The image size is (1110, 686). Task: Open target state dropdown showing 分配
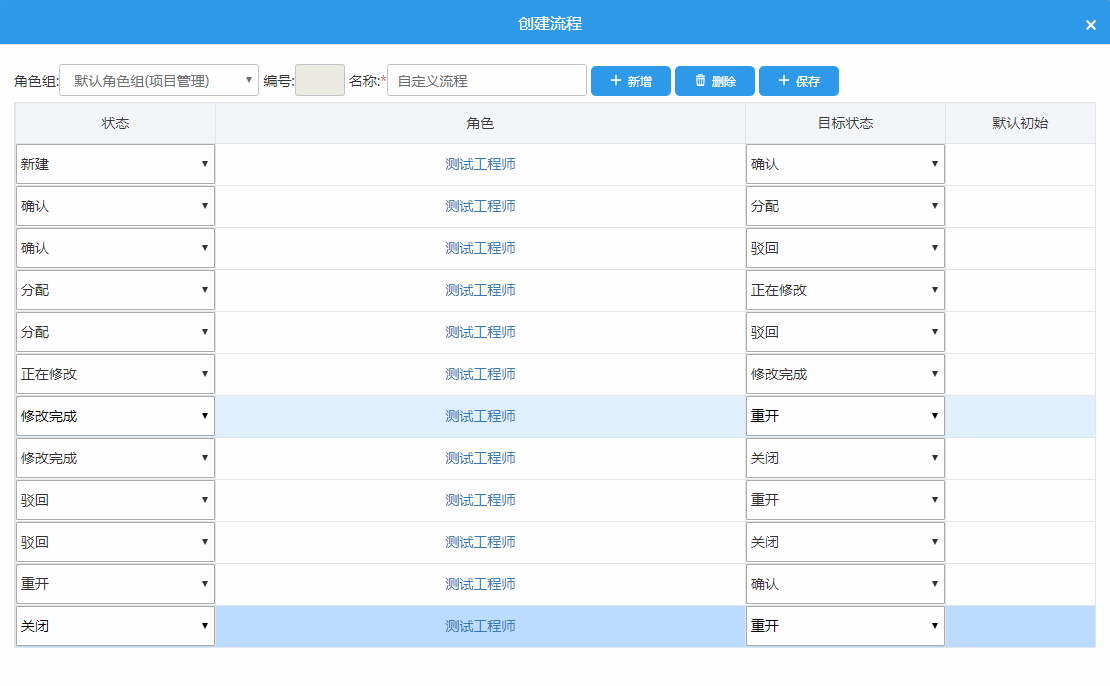[x=845, y=206]
